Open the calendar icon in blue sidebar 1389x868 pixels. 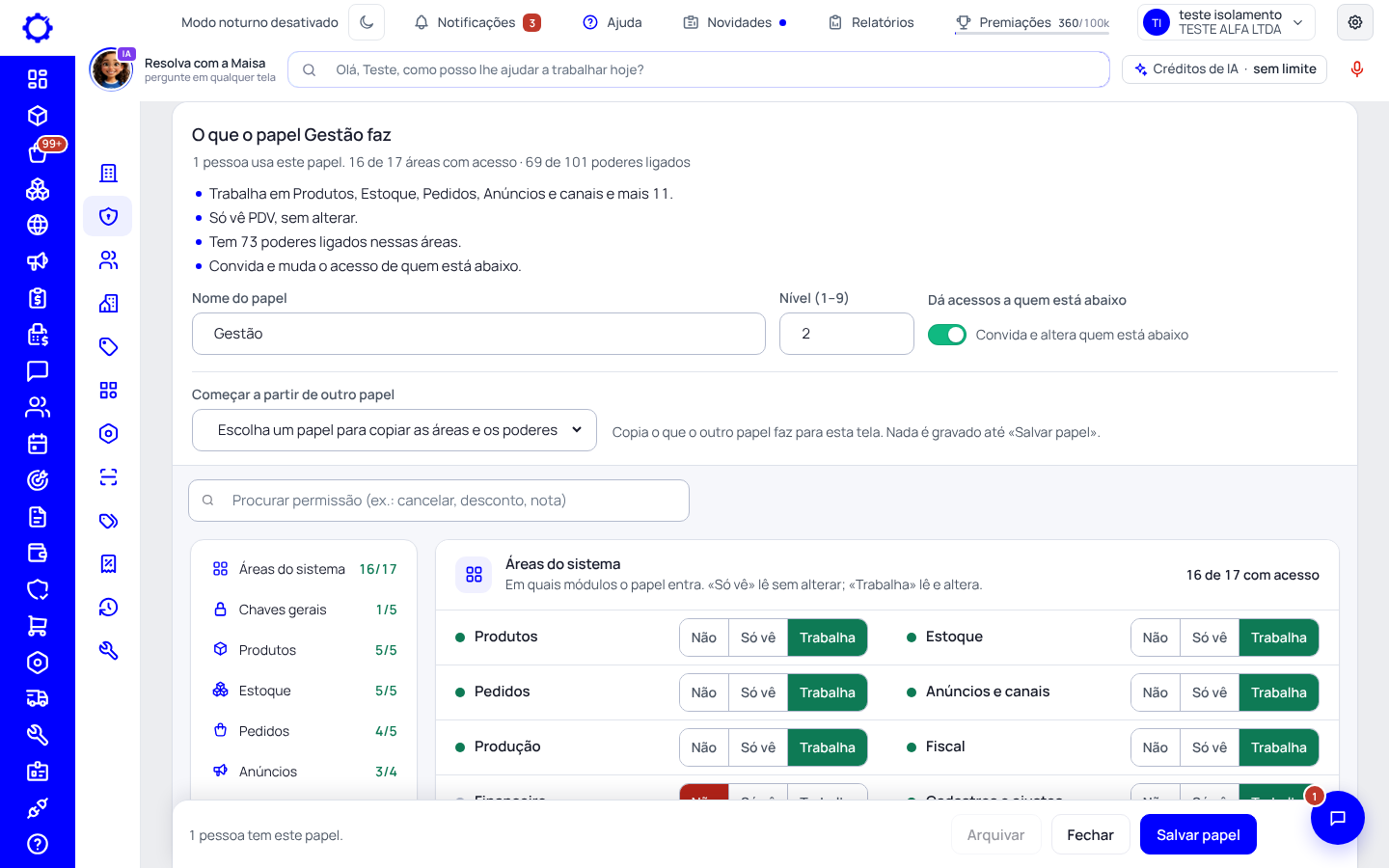tap(38, 444)
